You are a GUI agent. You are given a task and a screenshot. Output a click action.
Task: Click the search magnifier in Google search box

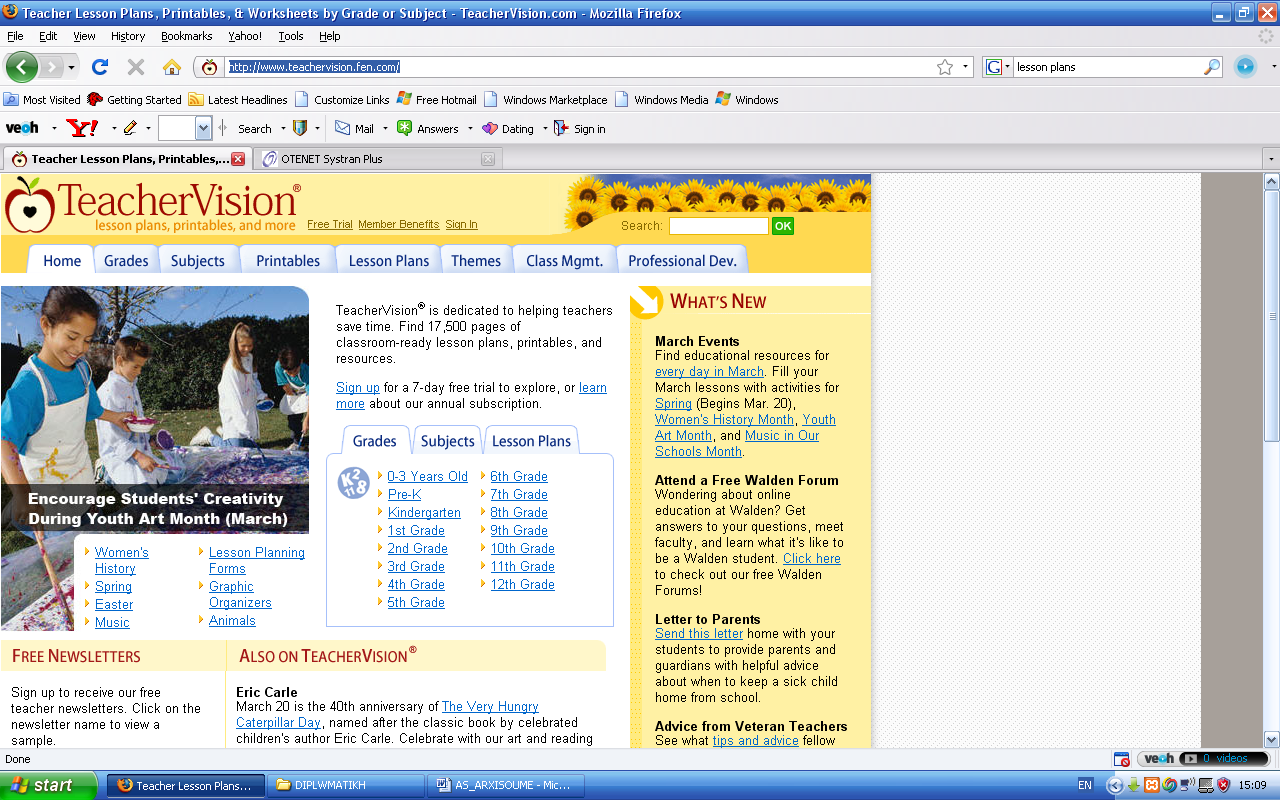[x=1212, y=67]
